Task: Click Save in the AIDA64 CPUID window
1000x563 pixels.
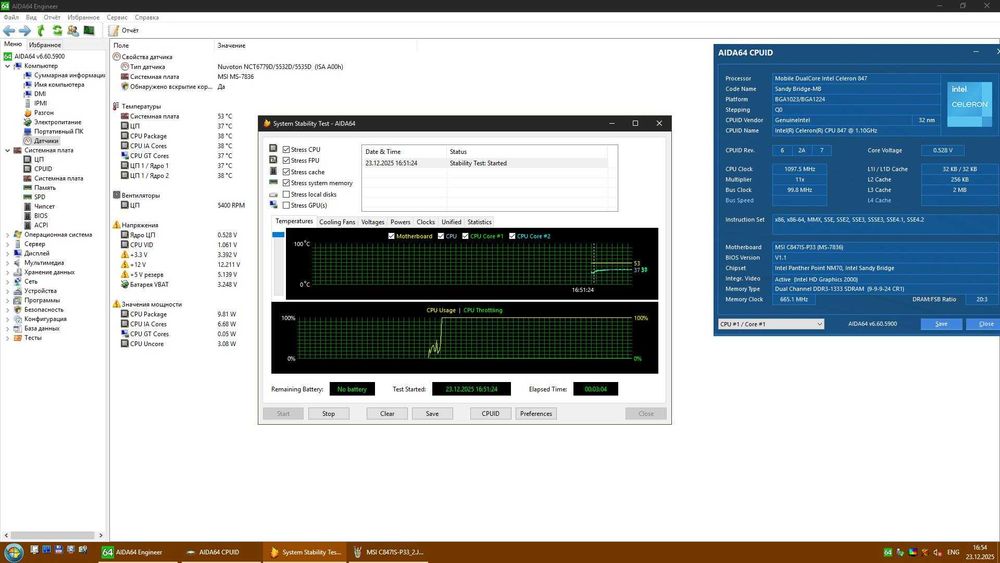Action: (941, 324)
